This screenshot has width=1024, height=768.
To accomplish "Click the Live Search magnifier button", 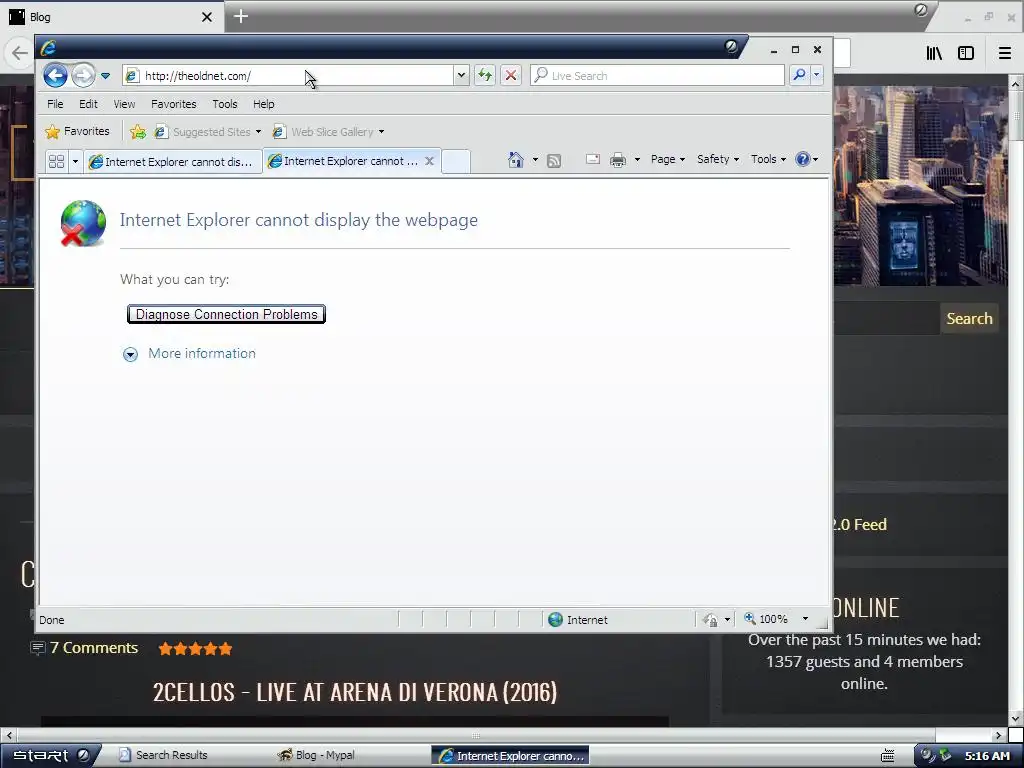I will (x=799, y=75).
